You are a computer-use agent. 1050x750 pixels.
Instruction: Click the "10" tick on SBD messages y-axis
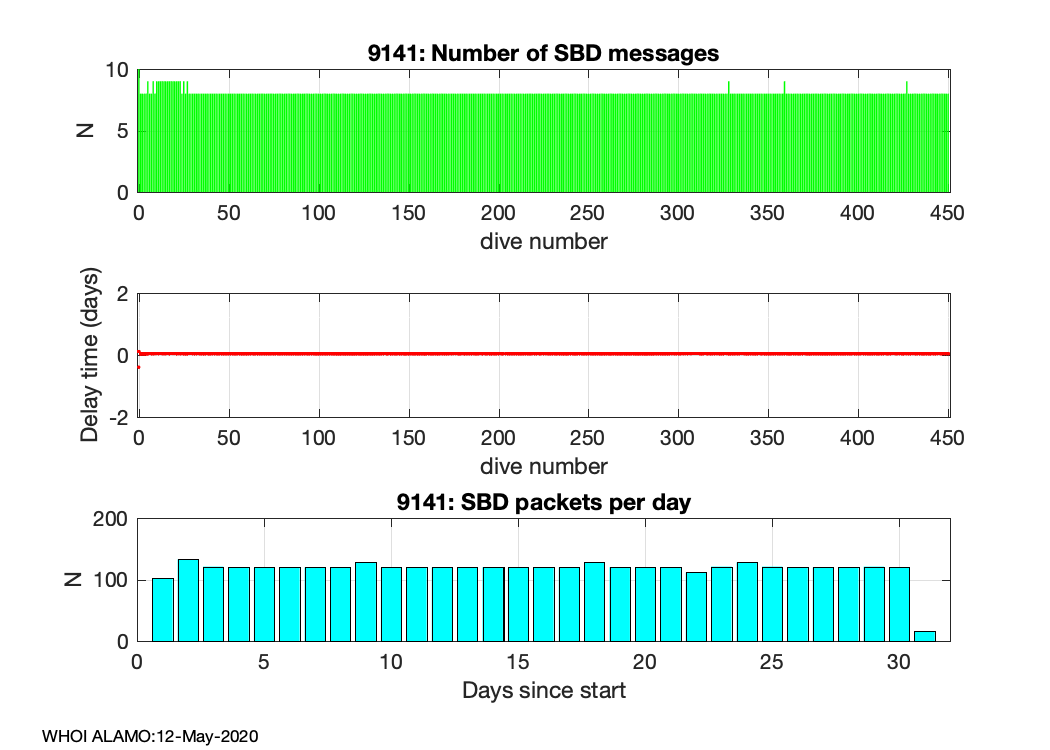117,70
